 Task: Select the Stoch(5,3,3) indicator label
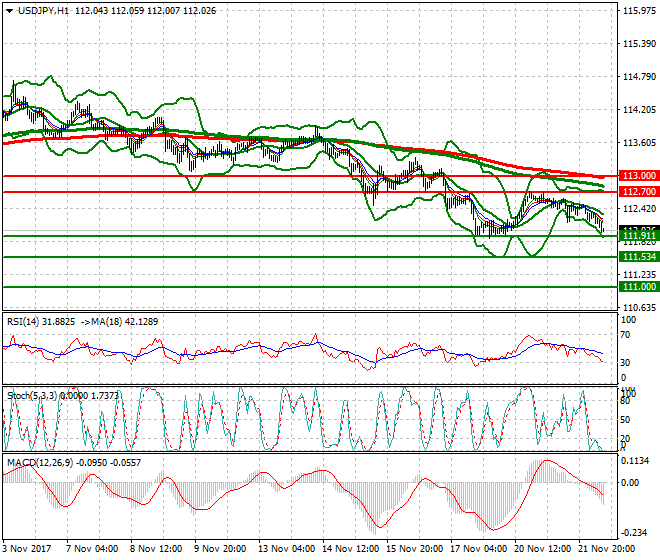(32, 395)
